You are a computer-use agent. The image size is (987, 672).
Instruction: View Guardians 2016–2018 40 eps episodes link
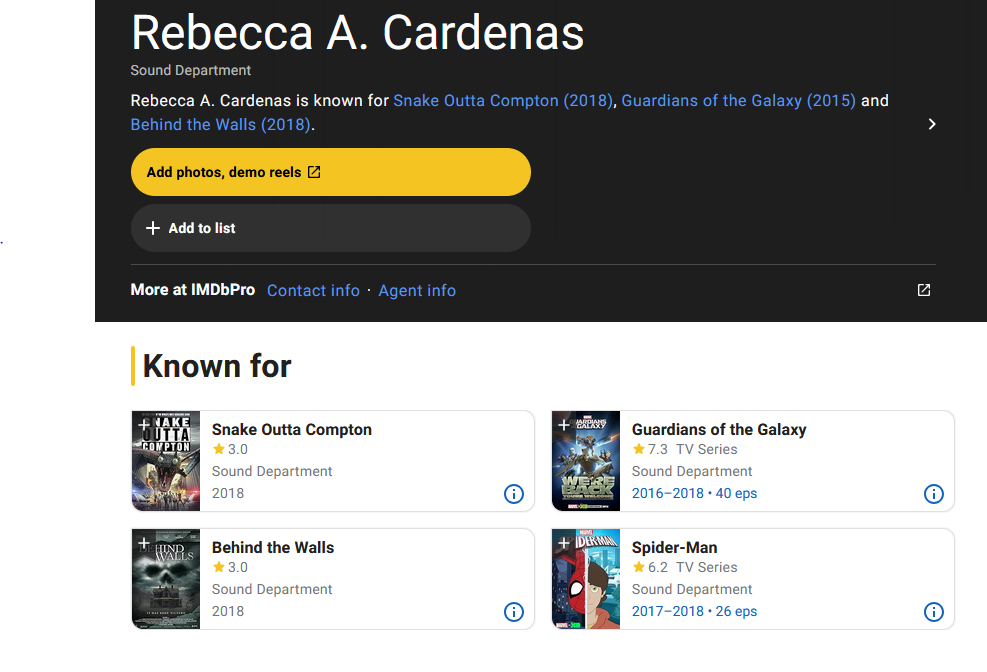(x=694, y=493)
